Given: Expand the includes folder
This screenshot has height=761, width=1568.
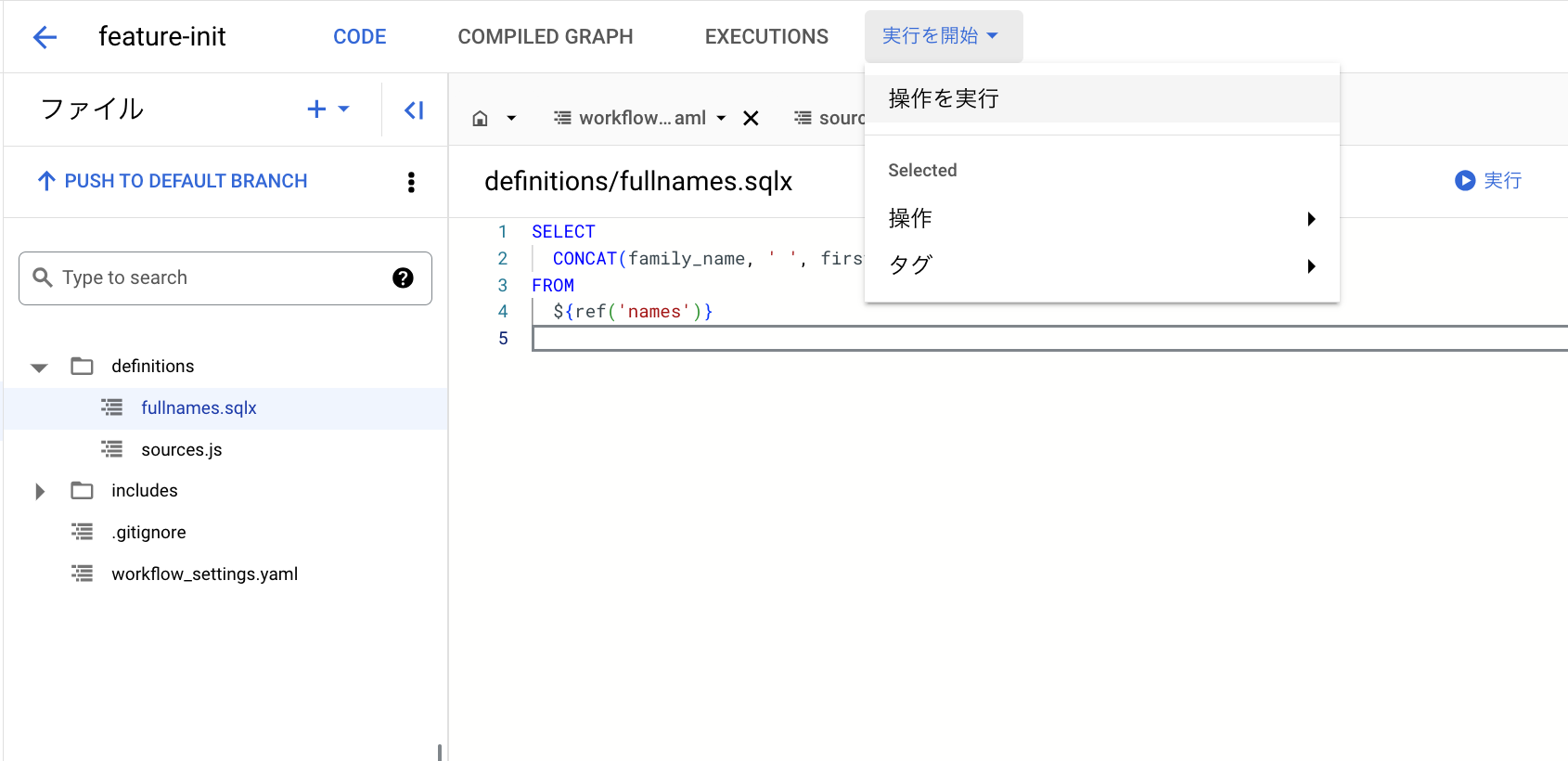Looking at the screenshot, I should point(40,491).
